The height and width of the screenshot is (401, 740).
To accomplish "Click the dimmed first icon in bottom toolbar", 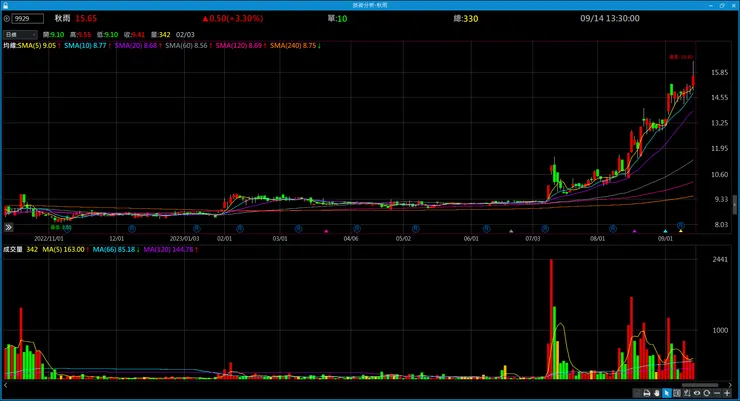I will 638,393.
